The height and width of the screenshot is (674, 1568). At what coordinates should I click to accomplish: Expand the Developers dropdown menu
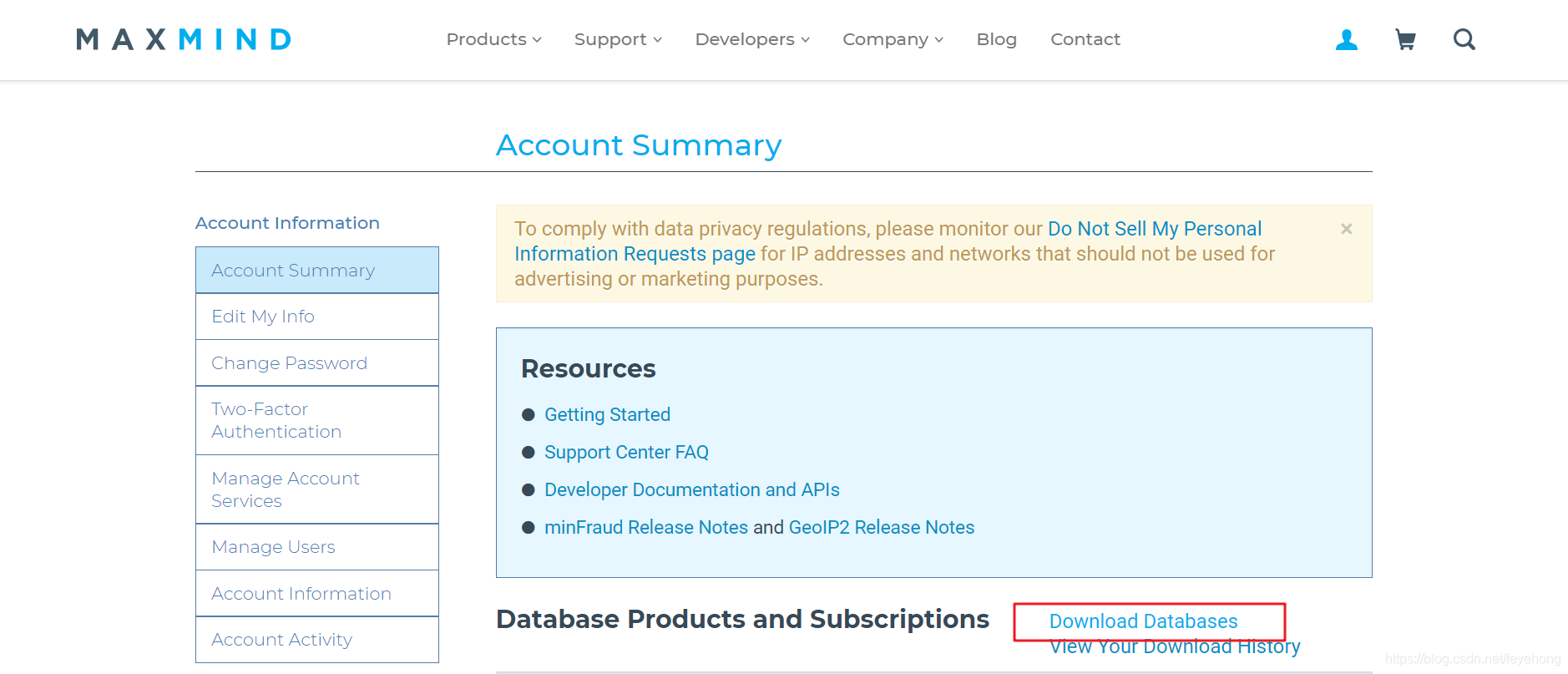pyautogui.click(x=752, y=39)
